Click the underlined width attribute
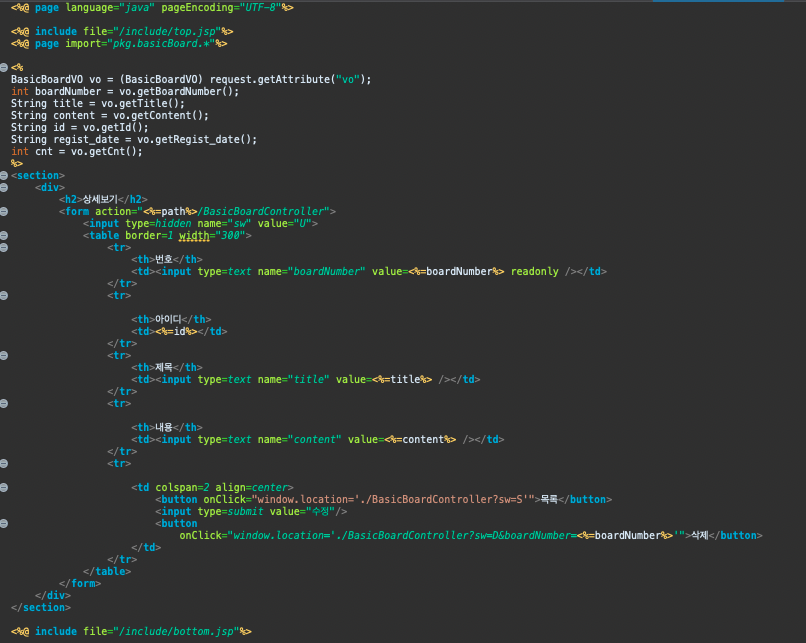Image resolution: width=806 pixels, height=643 pixels. pos(194,235)
